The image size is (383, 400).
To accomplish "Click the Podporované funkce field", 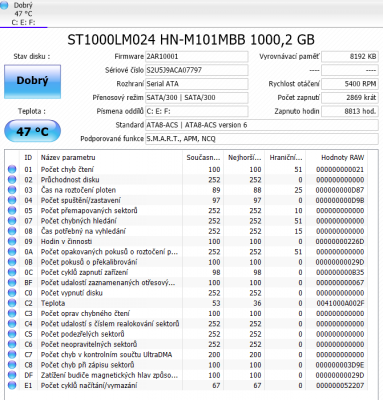I will pos(262,139).
